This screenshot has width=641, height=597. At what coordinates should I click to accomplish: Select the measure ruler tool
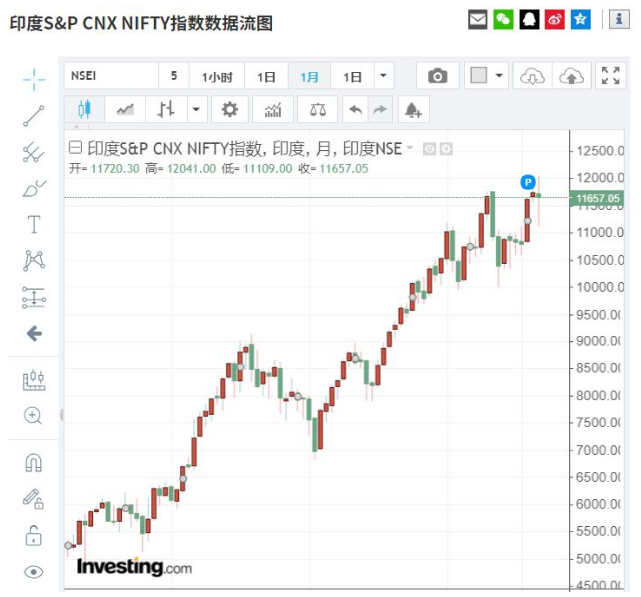point(34,380)
